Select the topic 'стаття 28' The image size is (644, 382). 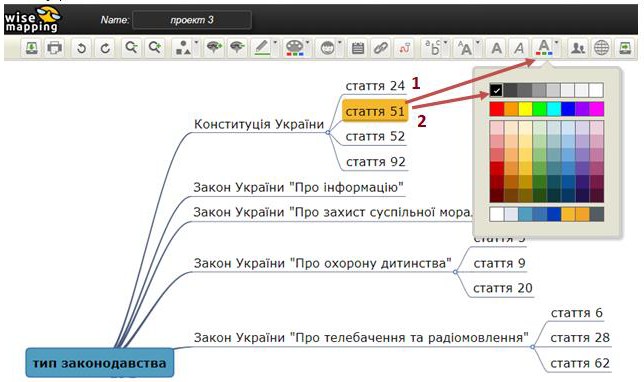click(580, 338)
